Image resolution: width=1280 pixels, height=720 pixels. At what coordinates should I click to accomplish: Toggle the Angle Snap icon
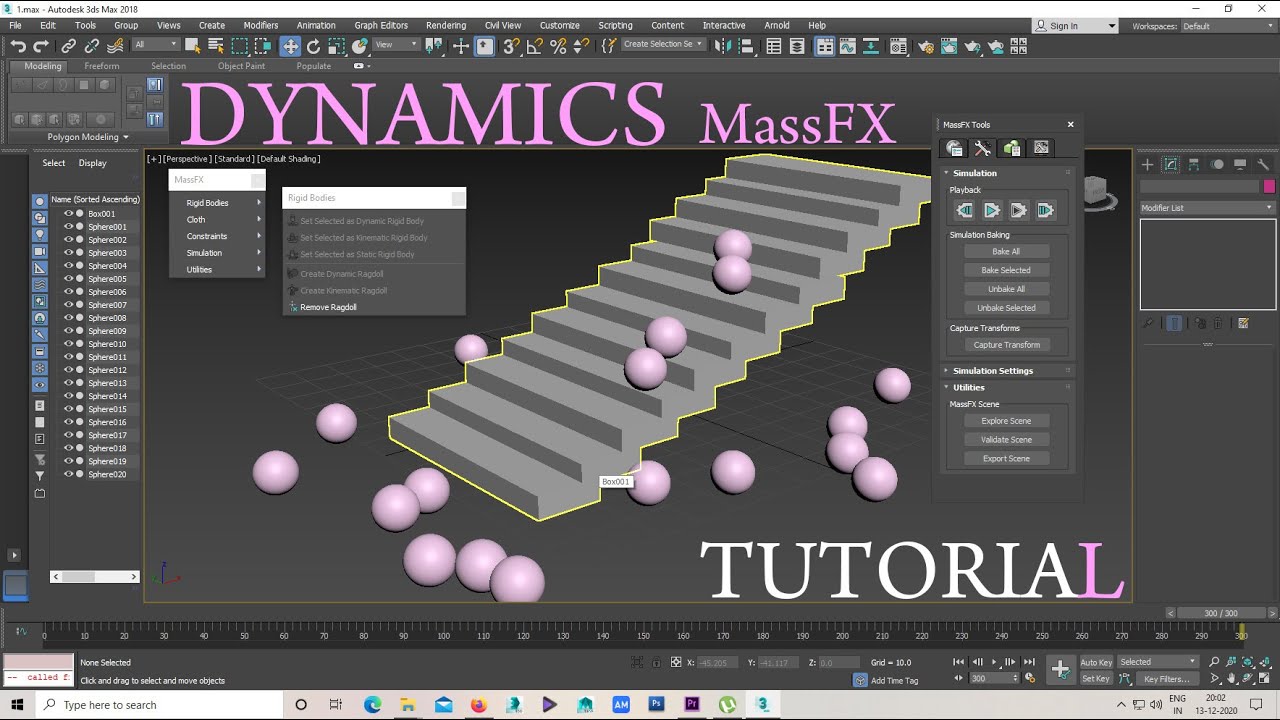point(534,46)
